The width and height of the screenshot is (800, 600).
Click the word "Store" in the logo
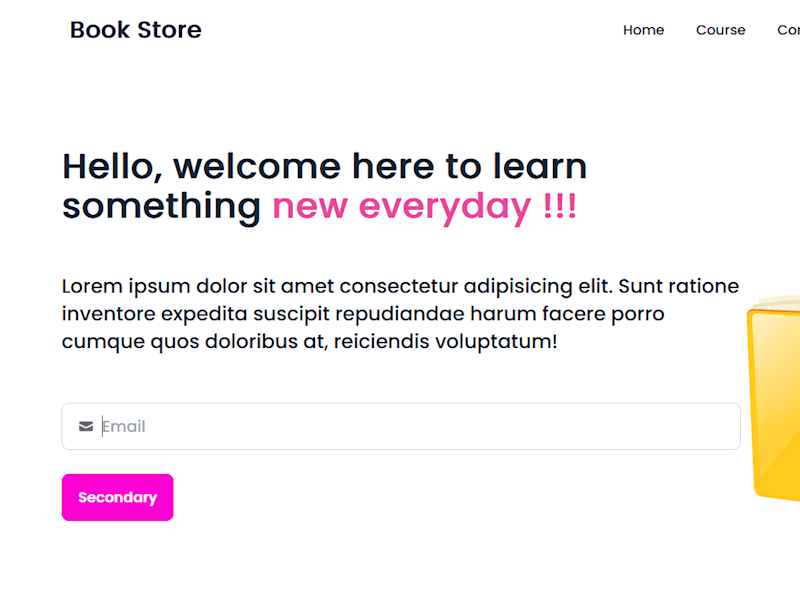tap(169, 30)
